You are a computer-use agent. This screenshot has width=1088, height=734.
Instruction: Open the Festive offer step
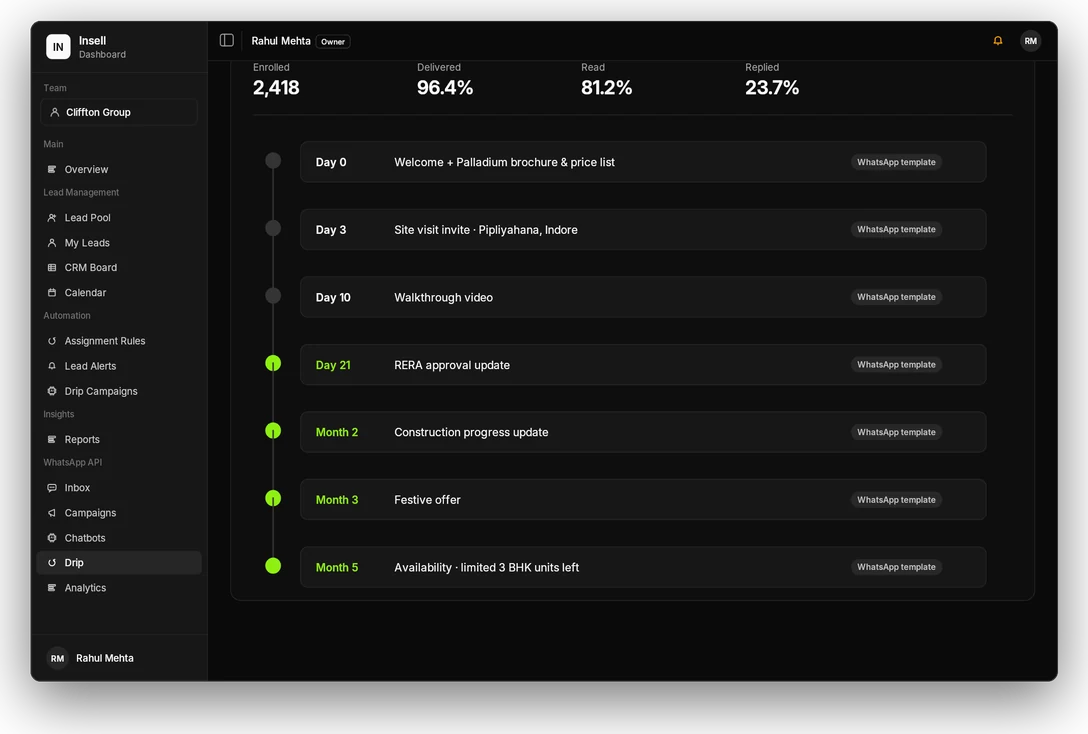[643, 500]
